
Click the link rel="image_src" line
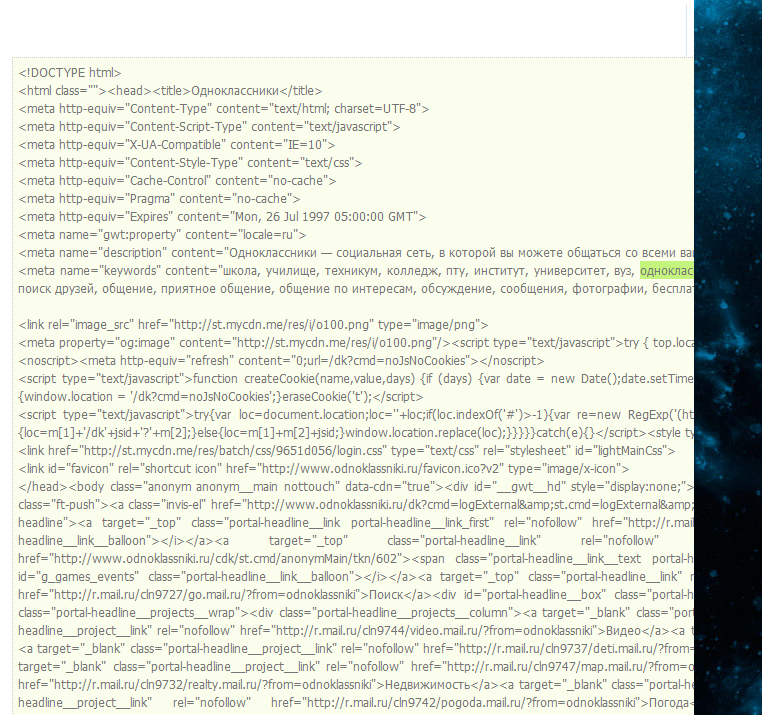point(253,325)
